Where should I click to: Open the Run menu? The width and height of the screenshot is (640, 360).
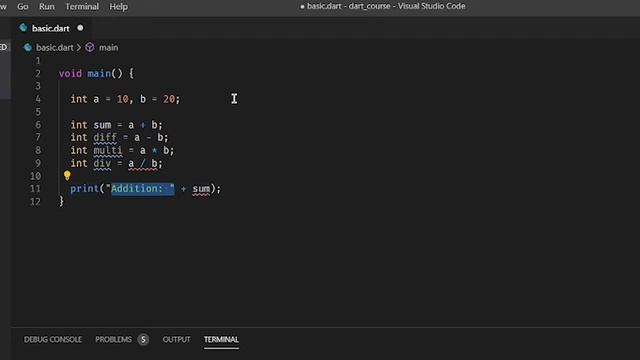click(x=47, y=7)
